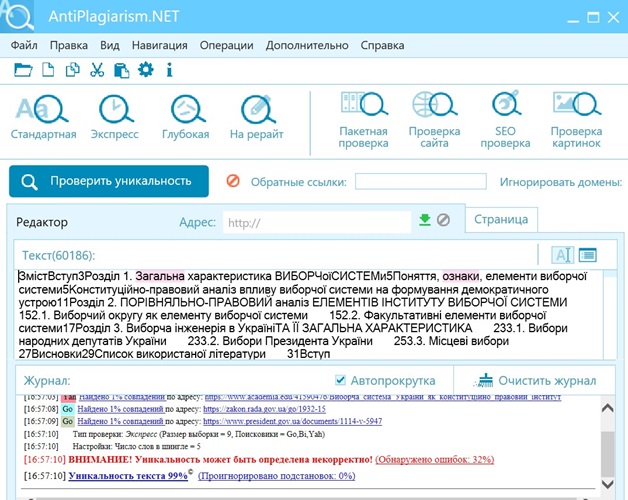Select Глубокая check mode
This screenshot has height=500, width=628.
pos(185,117)
